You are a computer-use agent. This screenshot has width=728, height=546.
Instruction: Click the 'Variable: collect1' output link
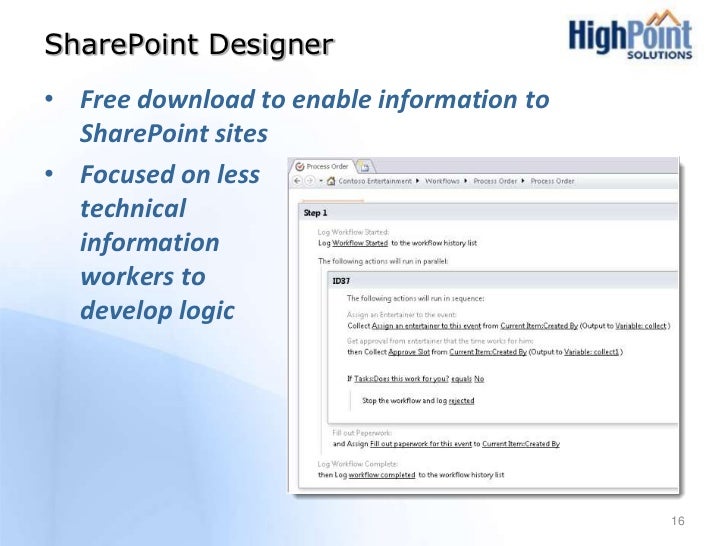[x=592, y=352]
